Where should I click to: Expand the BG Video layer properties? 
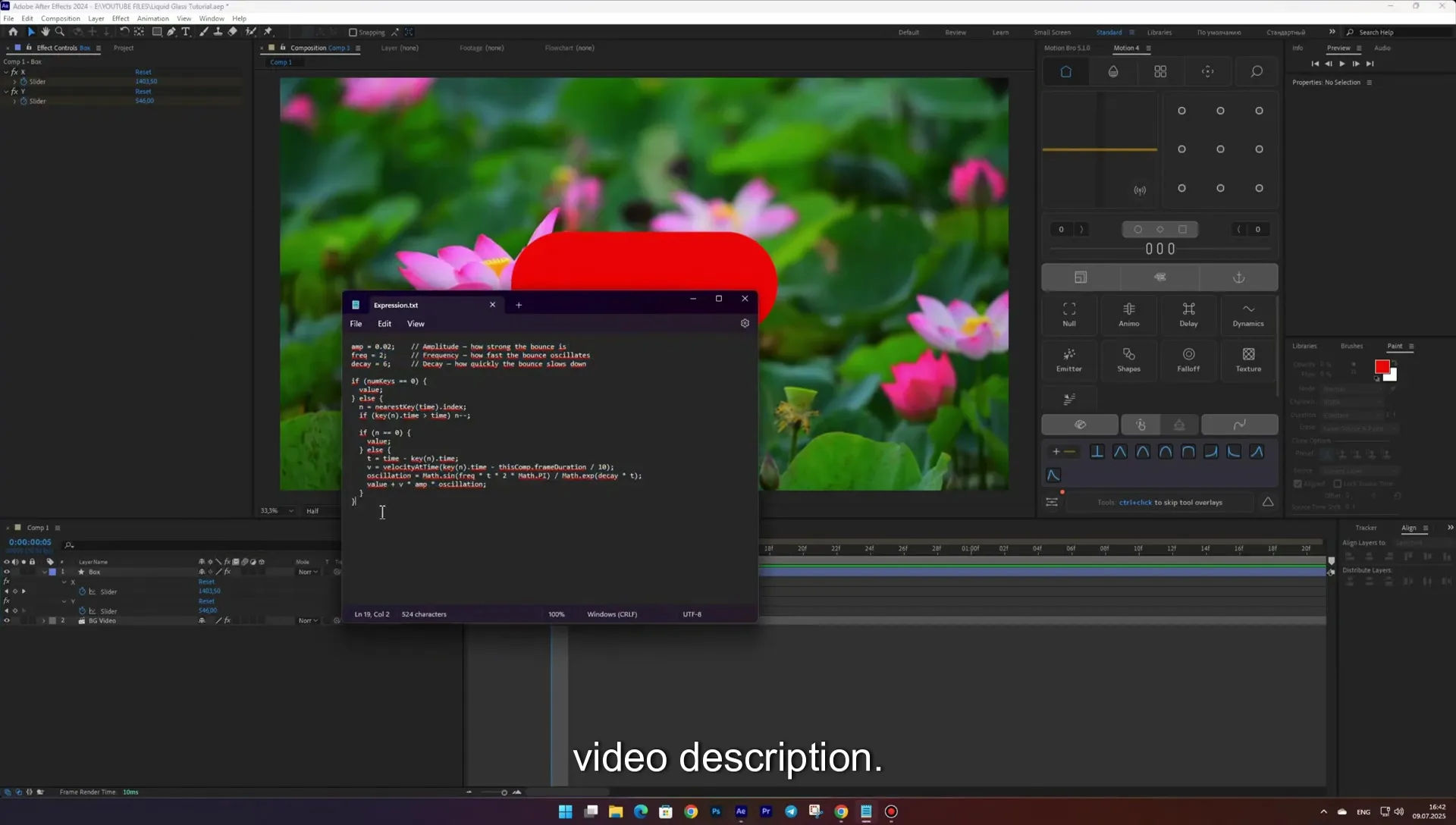[x=43, y=620]
